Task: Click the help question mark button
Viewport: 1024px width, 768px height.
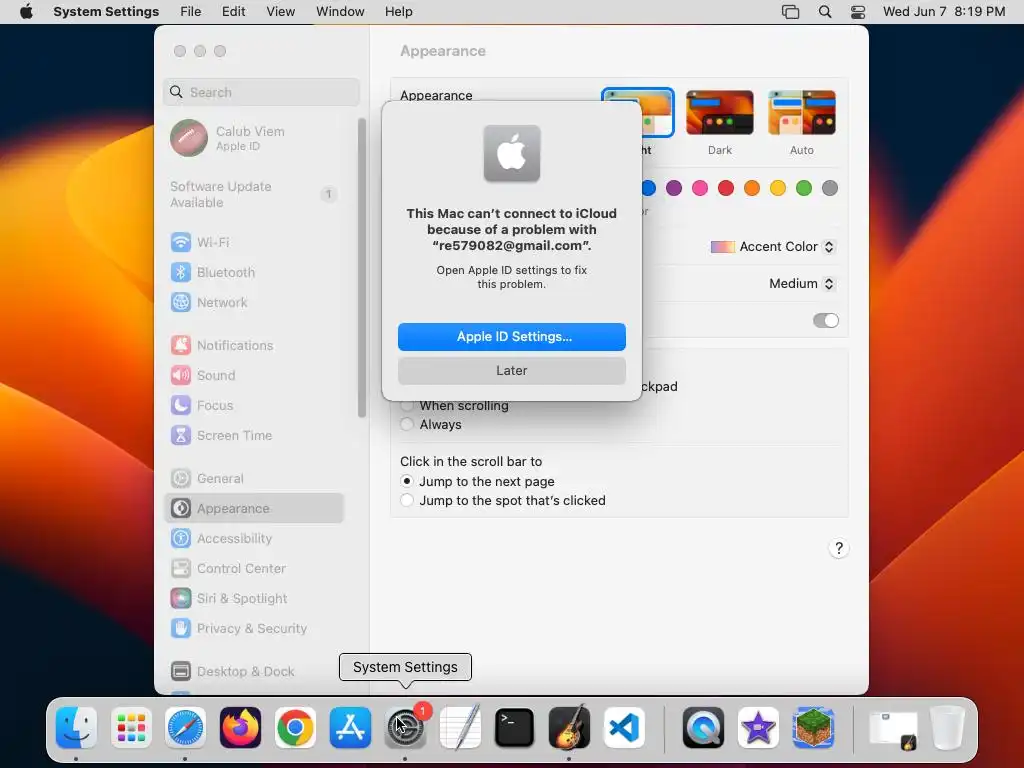Action: point(839,548)
